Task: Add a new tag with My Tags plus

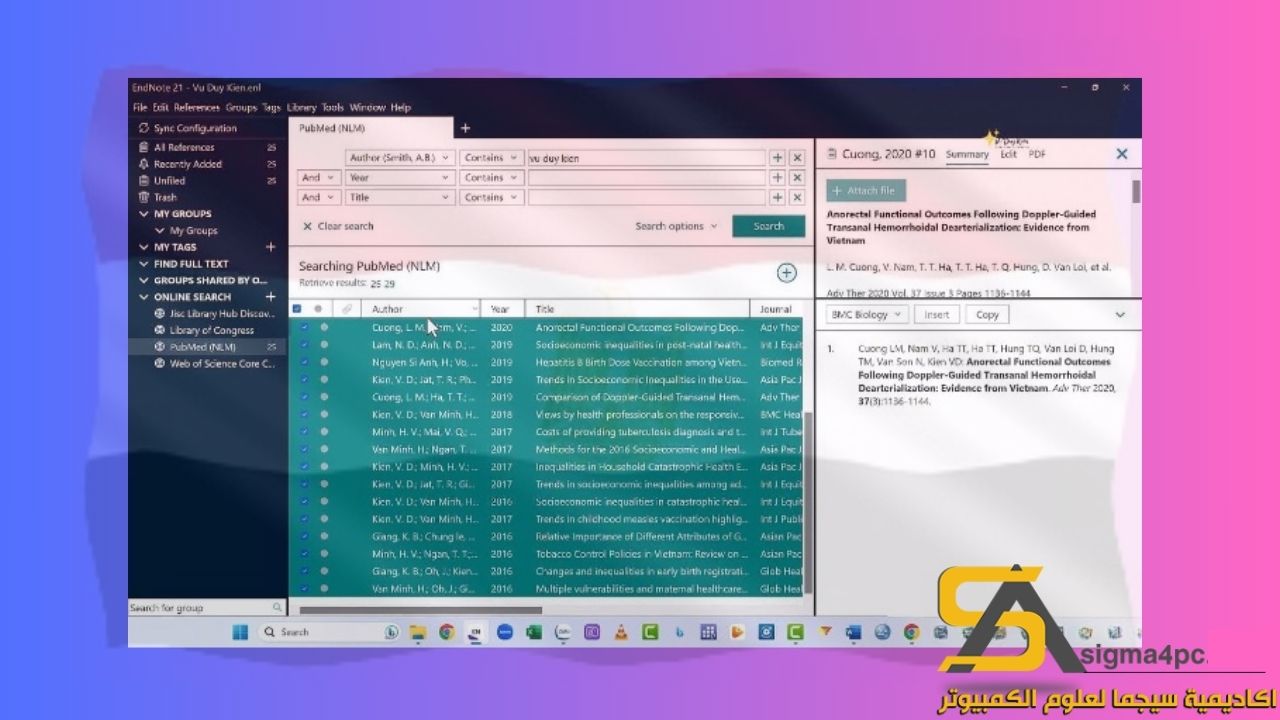Action: (270, 247)
